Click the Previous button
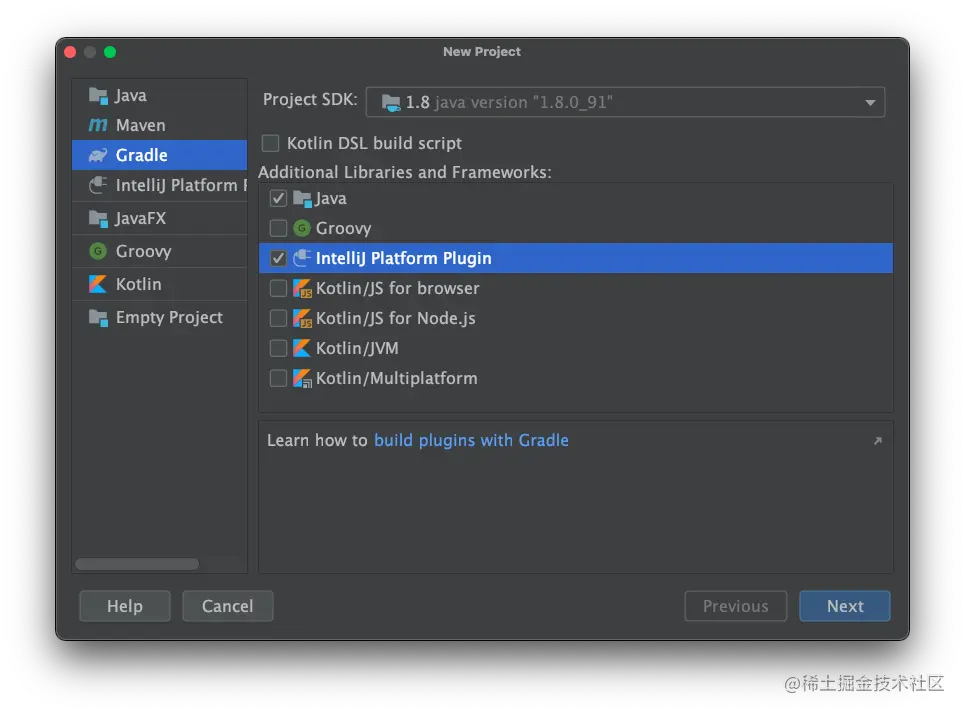Viewport: 965px width, 714px height. click(735, 606)
